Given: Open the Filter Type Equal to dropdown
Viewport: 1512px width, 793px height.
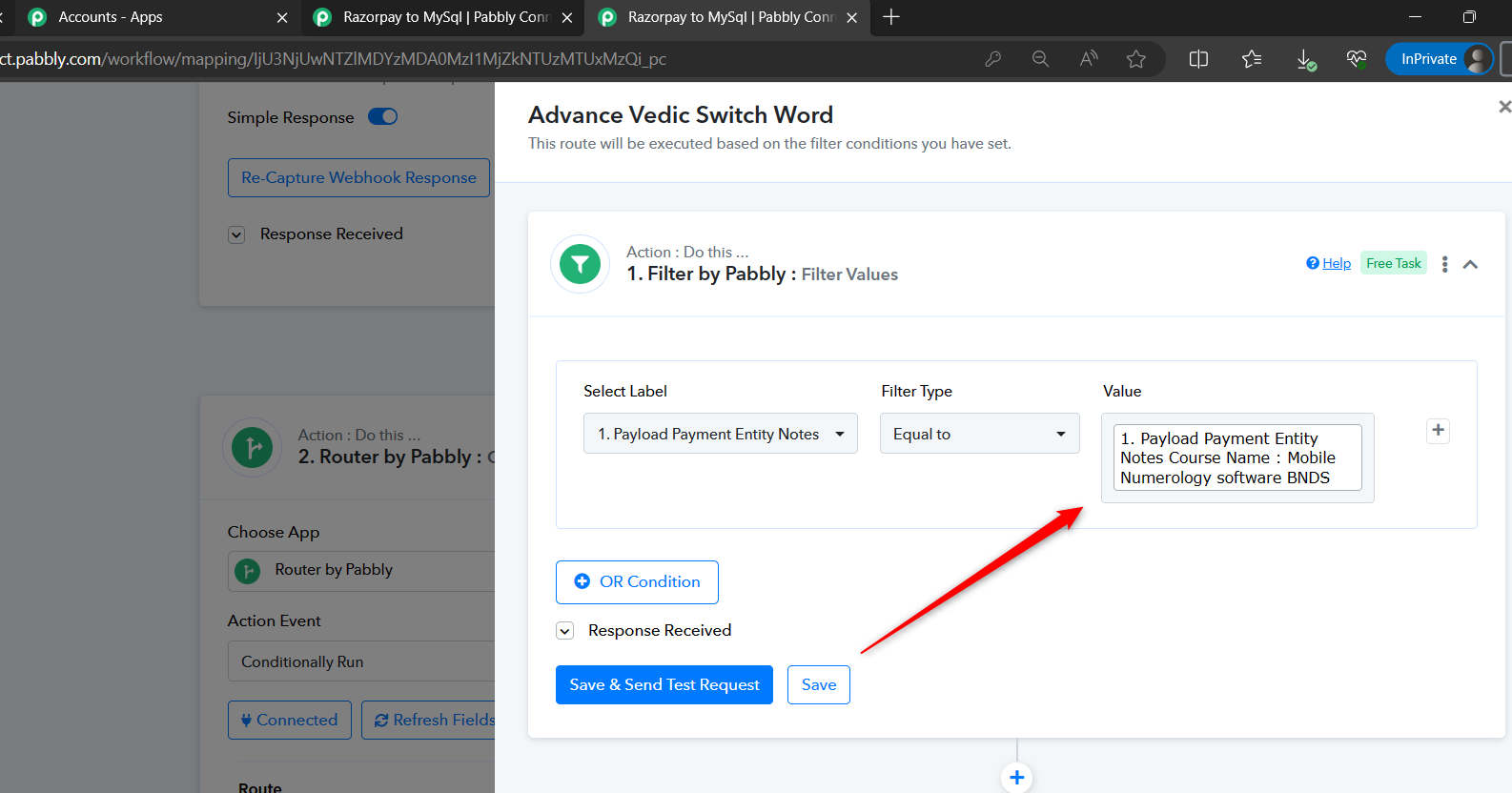Looking at the screenshot, I should tap(980, 434).
